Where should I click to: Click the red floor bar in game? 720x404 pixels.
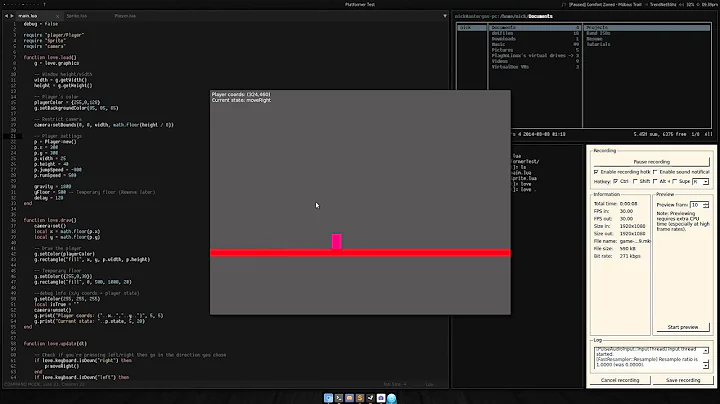pyautogui.click(x=360, y=253)
